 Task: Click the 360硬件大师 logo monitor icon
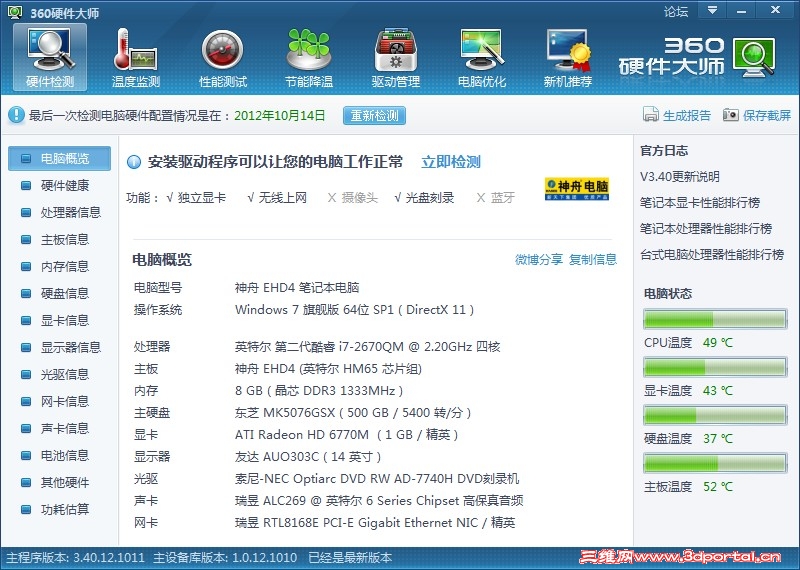755,58
